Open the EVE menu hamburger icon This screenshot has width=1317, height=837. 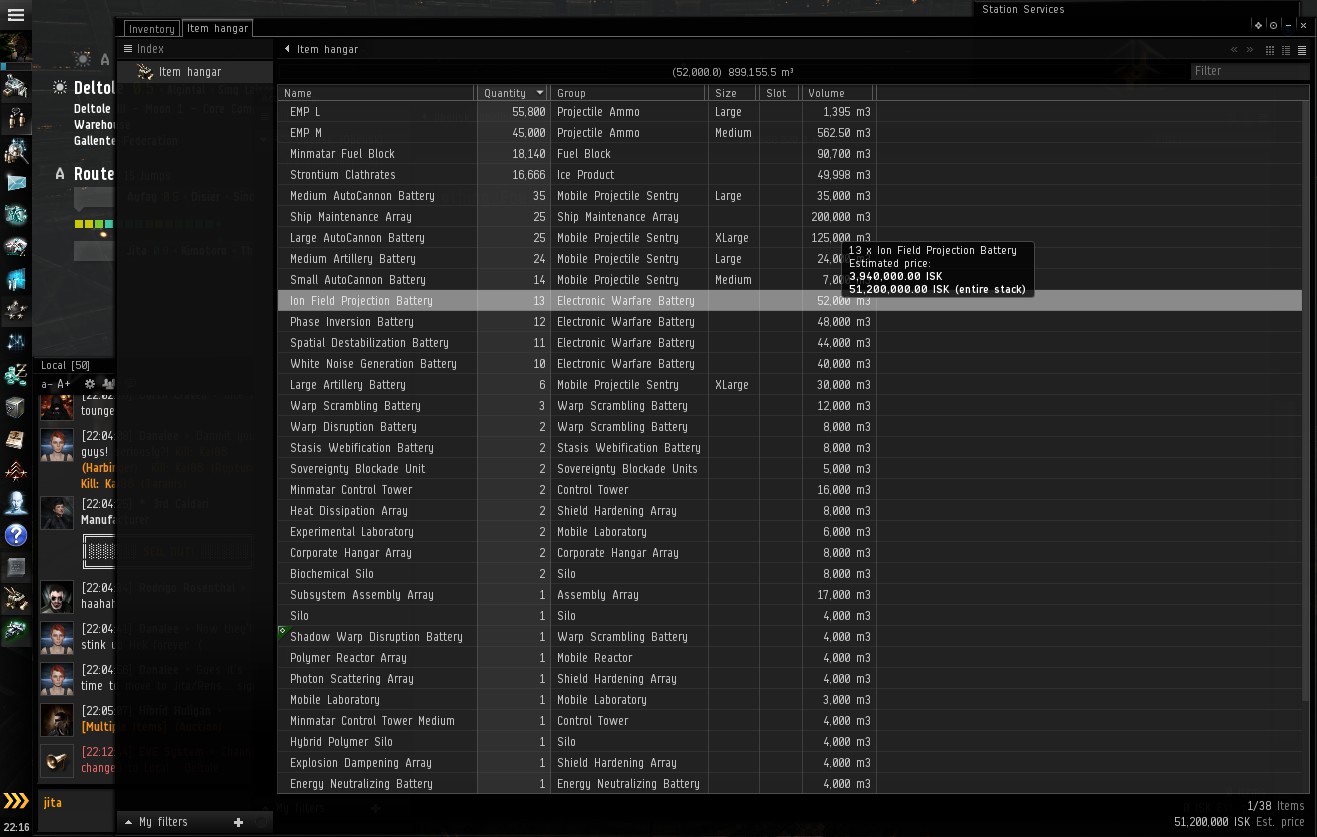click(16, 16)
